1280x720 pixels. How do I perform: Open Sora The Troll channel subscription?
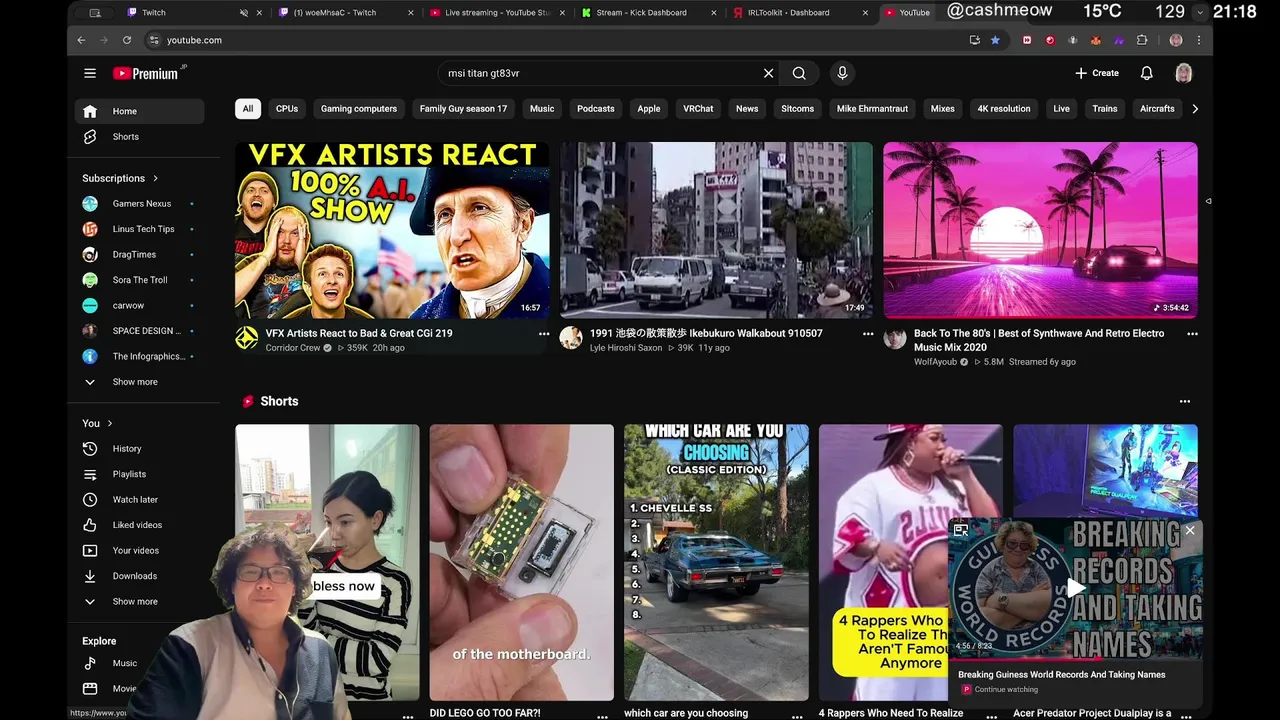pyautogui.click(x=139, y=280)
